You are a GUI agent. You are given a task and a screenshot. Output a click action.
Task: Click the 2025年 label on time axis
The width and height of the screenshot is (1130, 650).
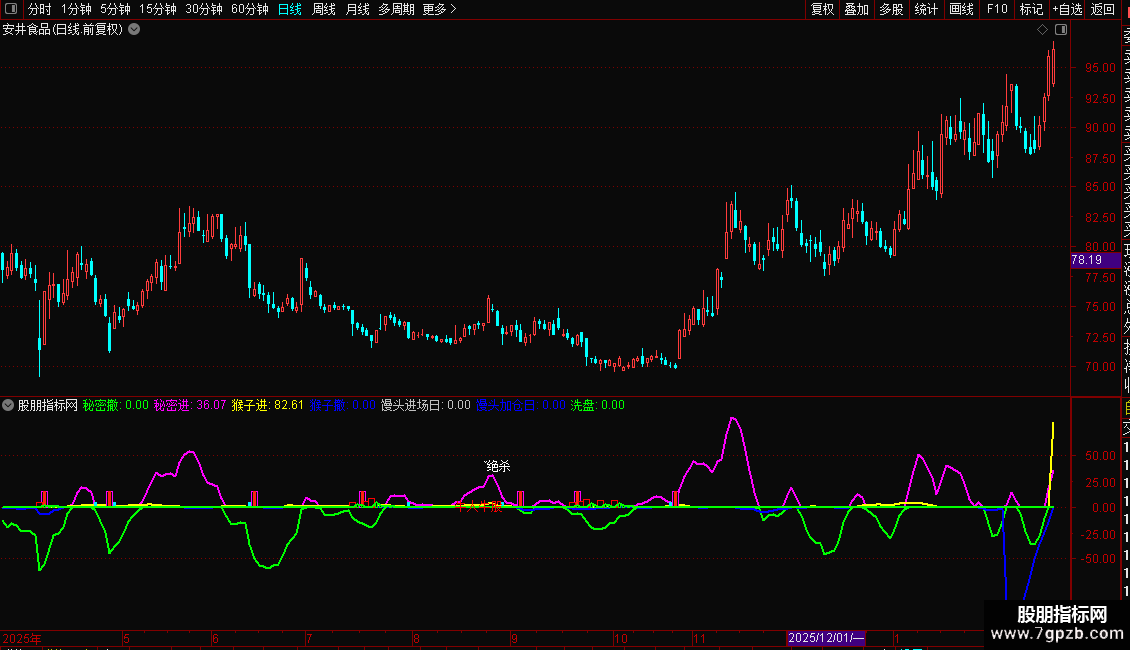[22, 638]
